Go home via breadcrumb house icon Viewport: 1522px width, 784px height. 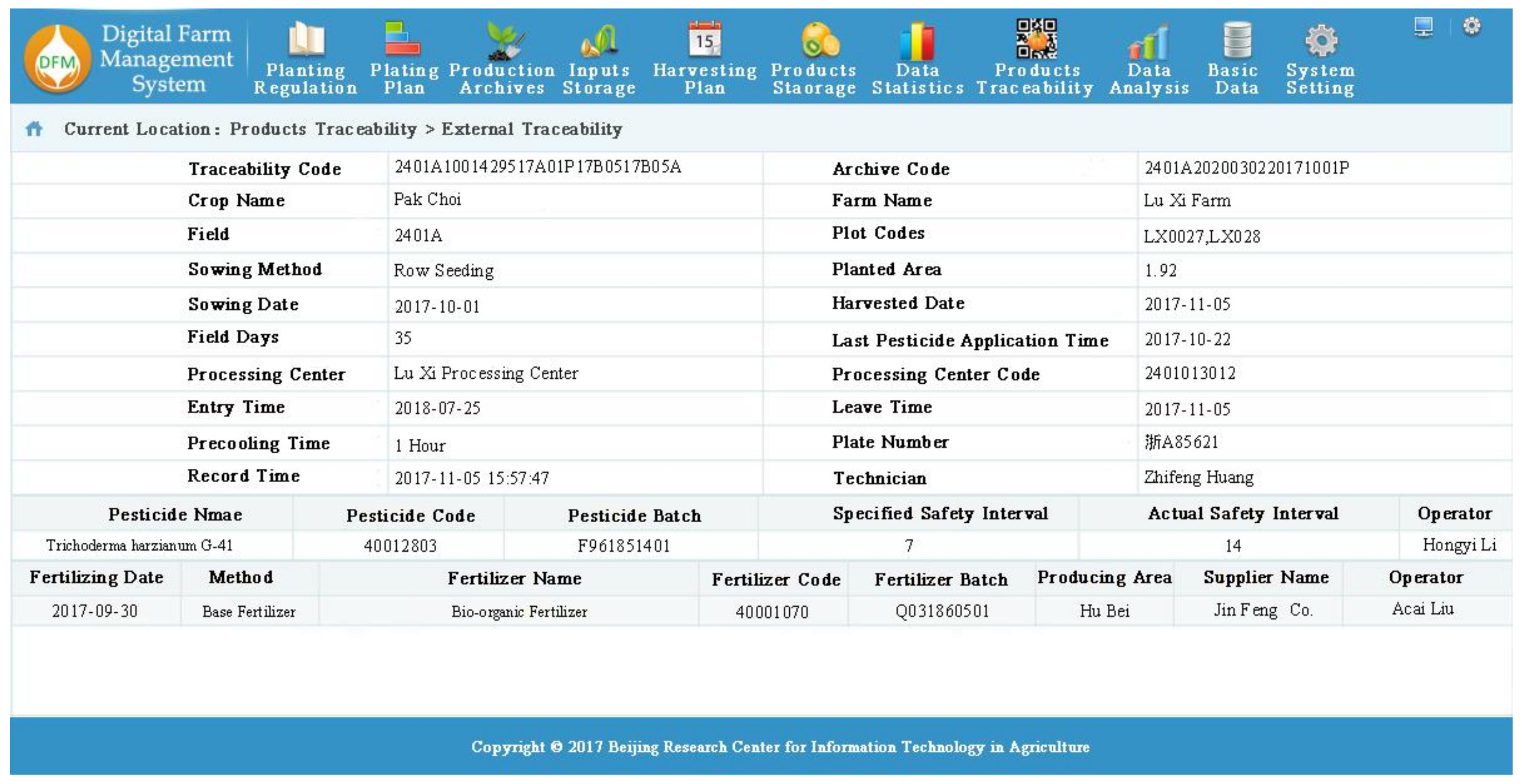pyautogui.click(x=34, y=129)
